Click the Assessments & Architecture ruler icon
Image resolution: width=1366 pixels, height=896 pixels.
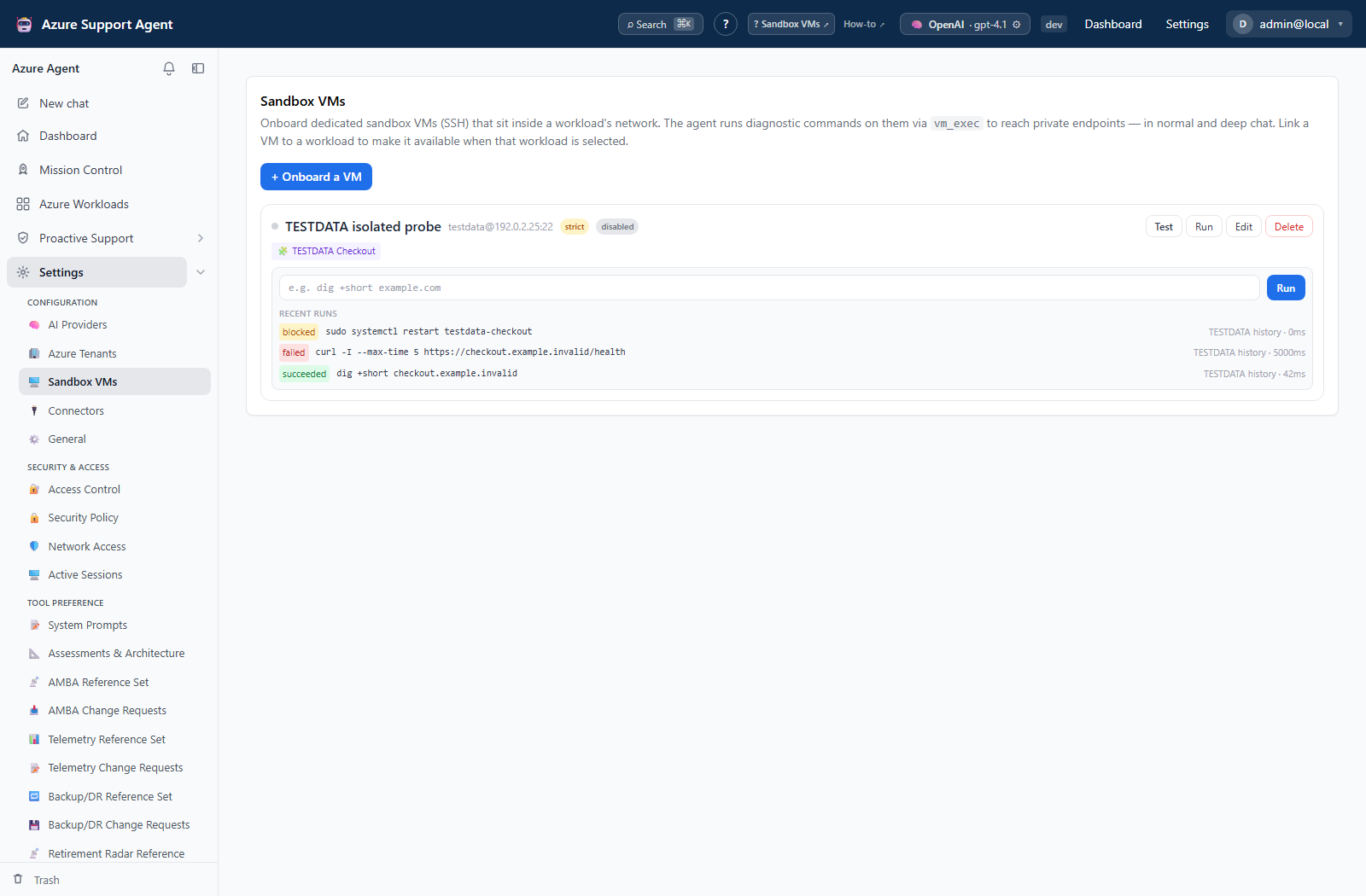pos(34,654)
